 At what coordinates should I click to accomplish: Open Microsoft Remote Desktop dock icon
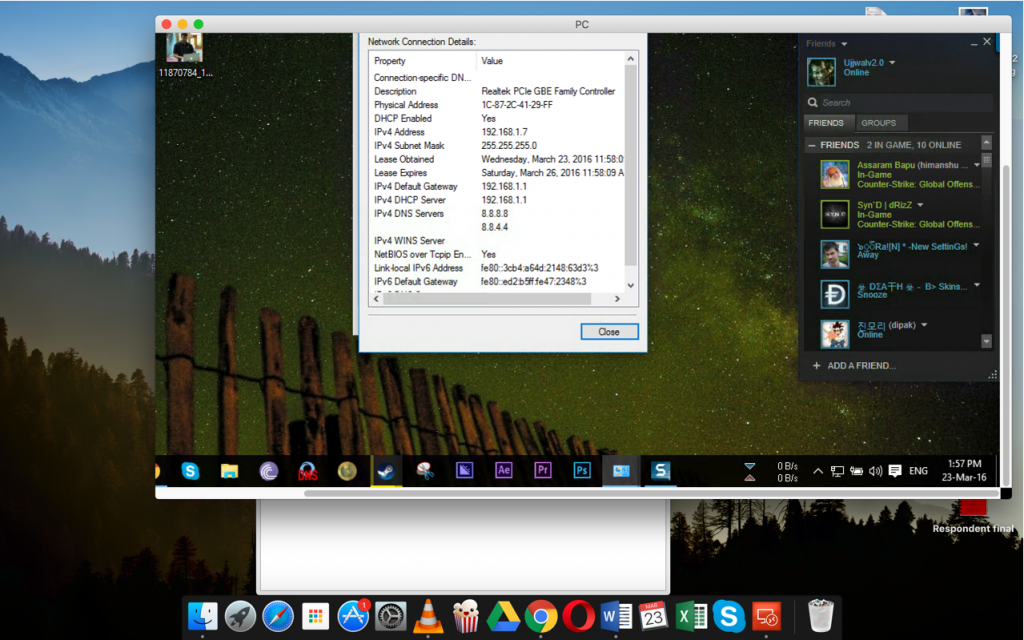(767, 616)
